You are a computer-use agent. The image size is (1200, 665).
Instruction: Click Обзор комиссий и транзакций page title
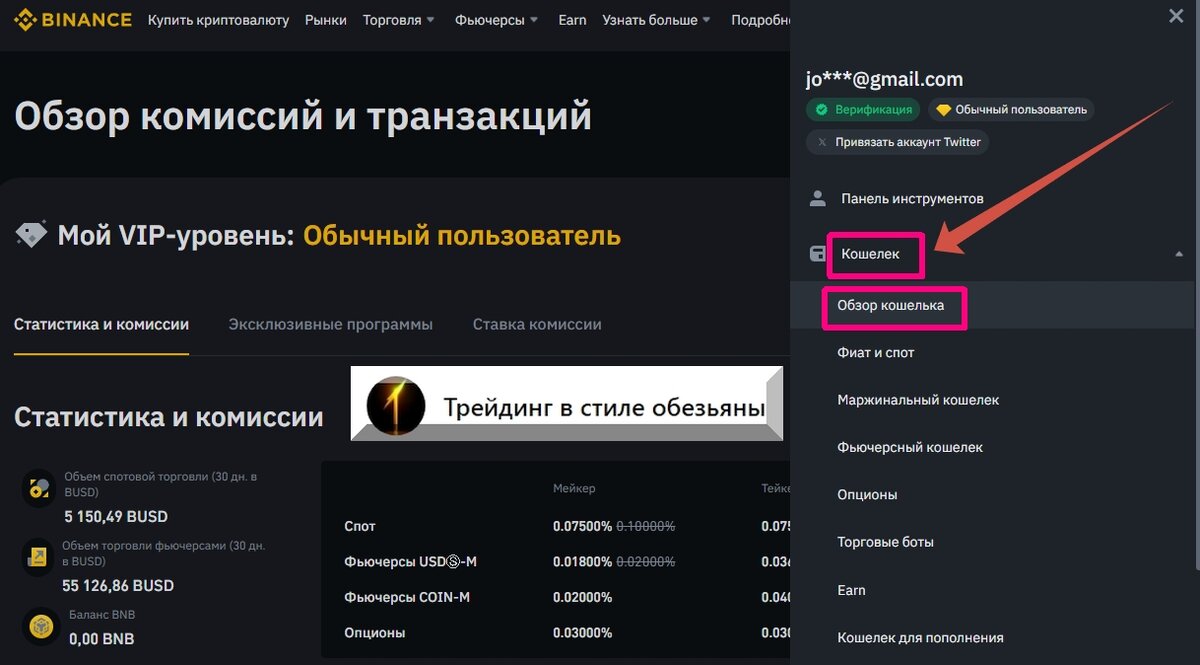(x=303, y=116)
